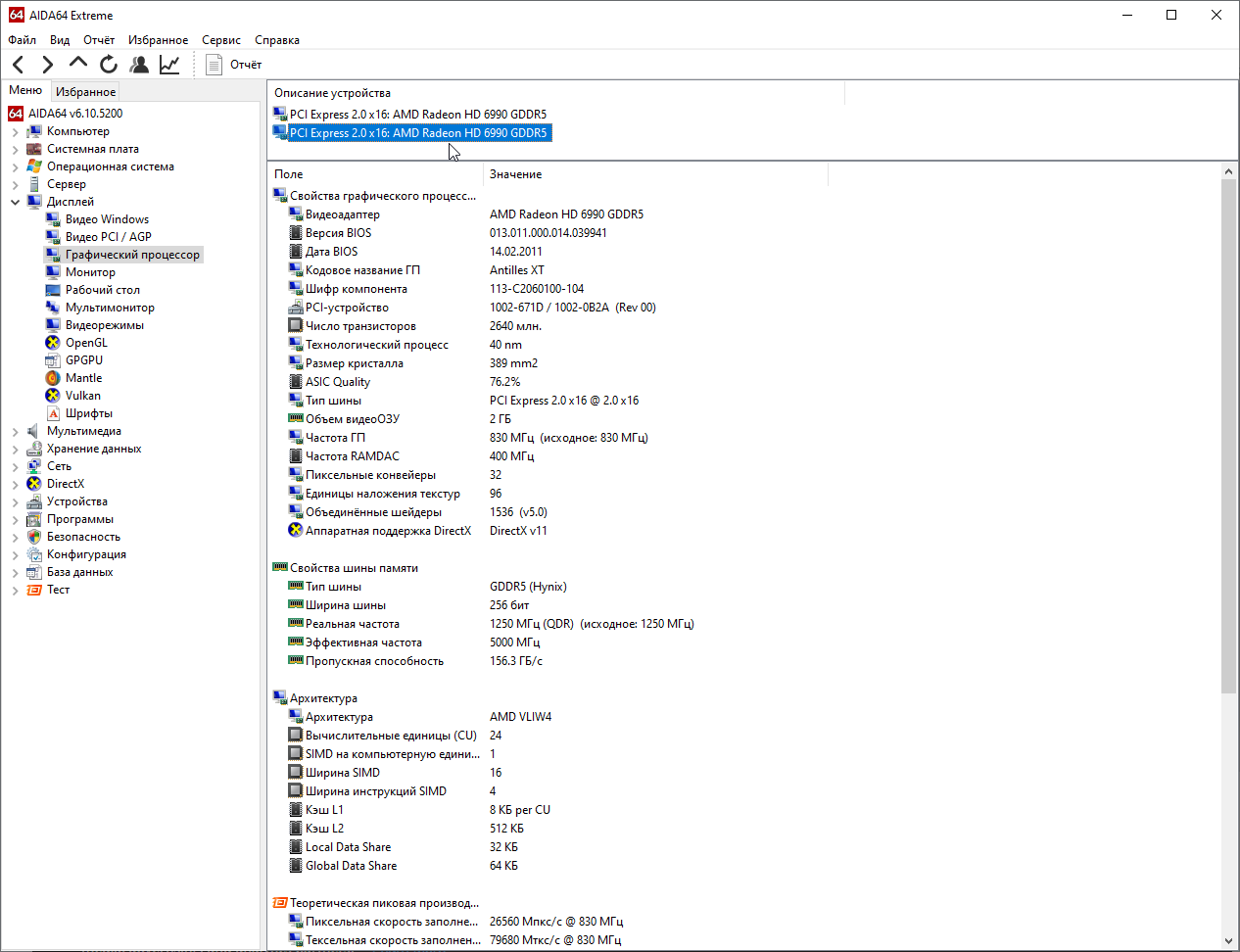Viewport: 1240px width, 952px height.
Task: Click the up-level arrow toolbar icon
Action: click(78, 65)
